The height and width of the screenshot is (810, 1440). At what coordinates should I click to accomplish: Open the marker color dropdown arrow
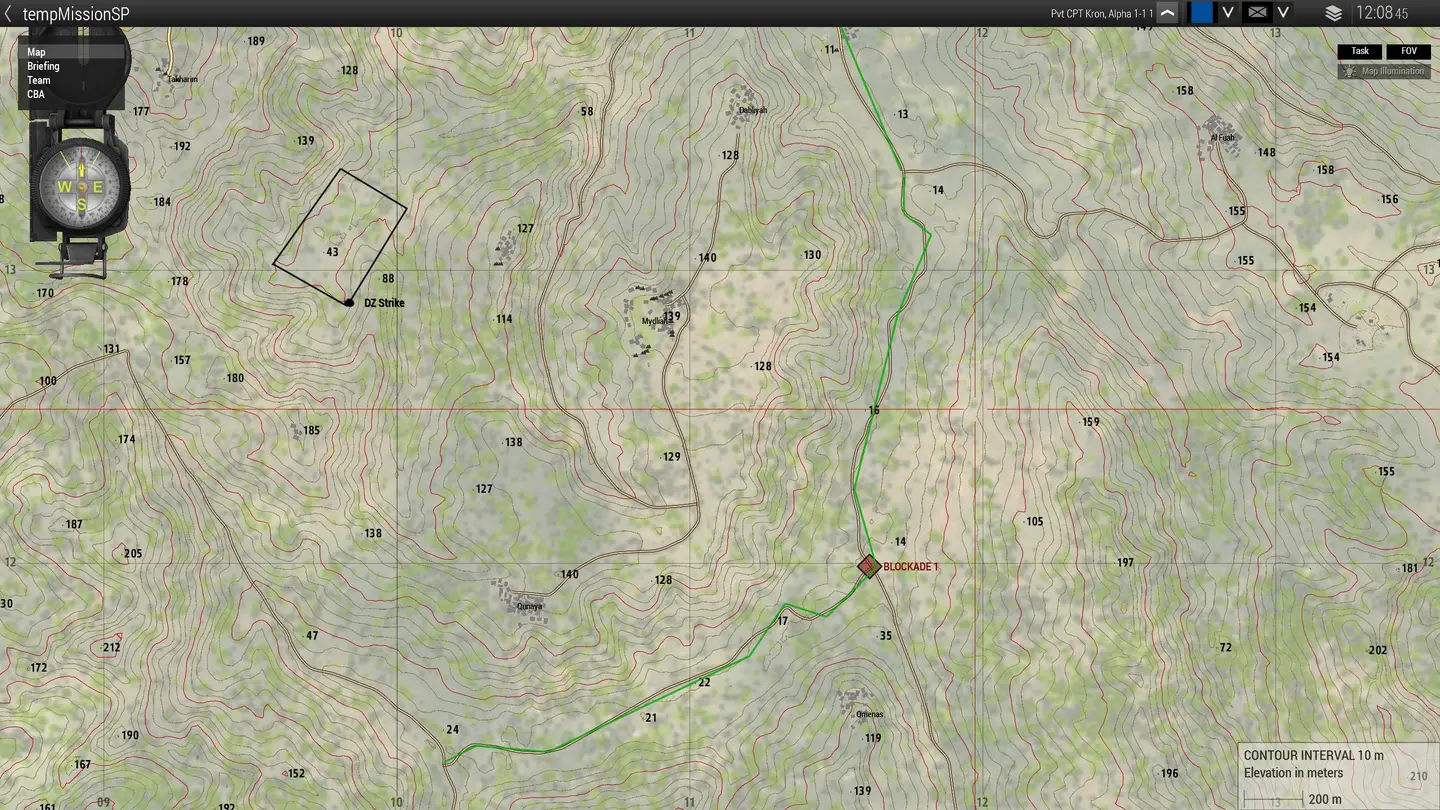coord(1228,13)
